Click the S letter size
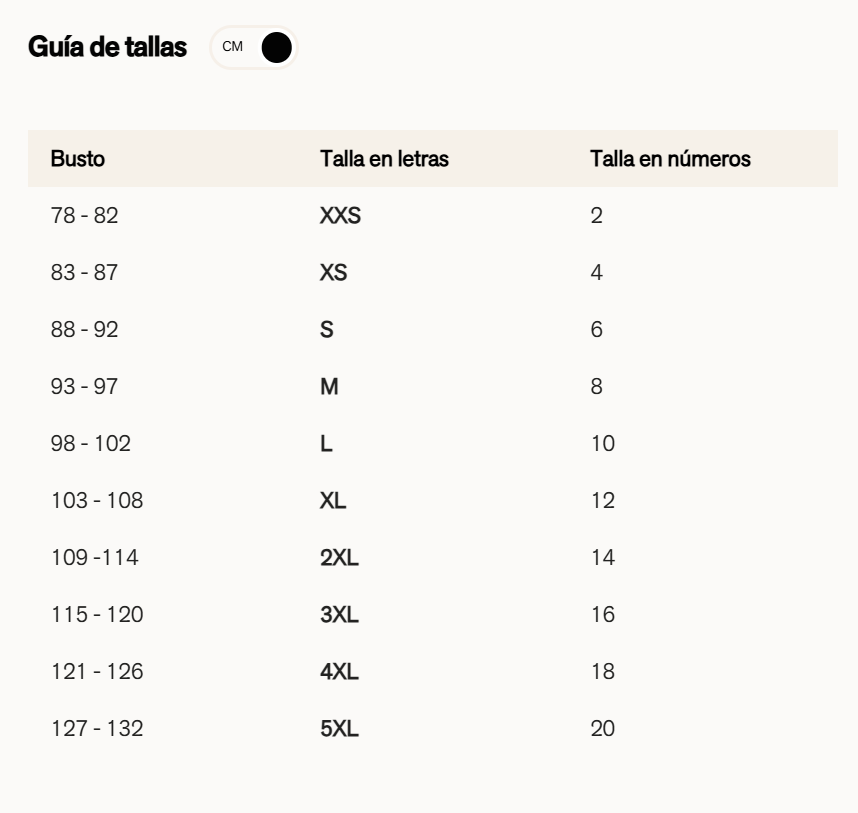Image resolution: width=858 pixels, height=813 pixels. [327, 329]
